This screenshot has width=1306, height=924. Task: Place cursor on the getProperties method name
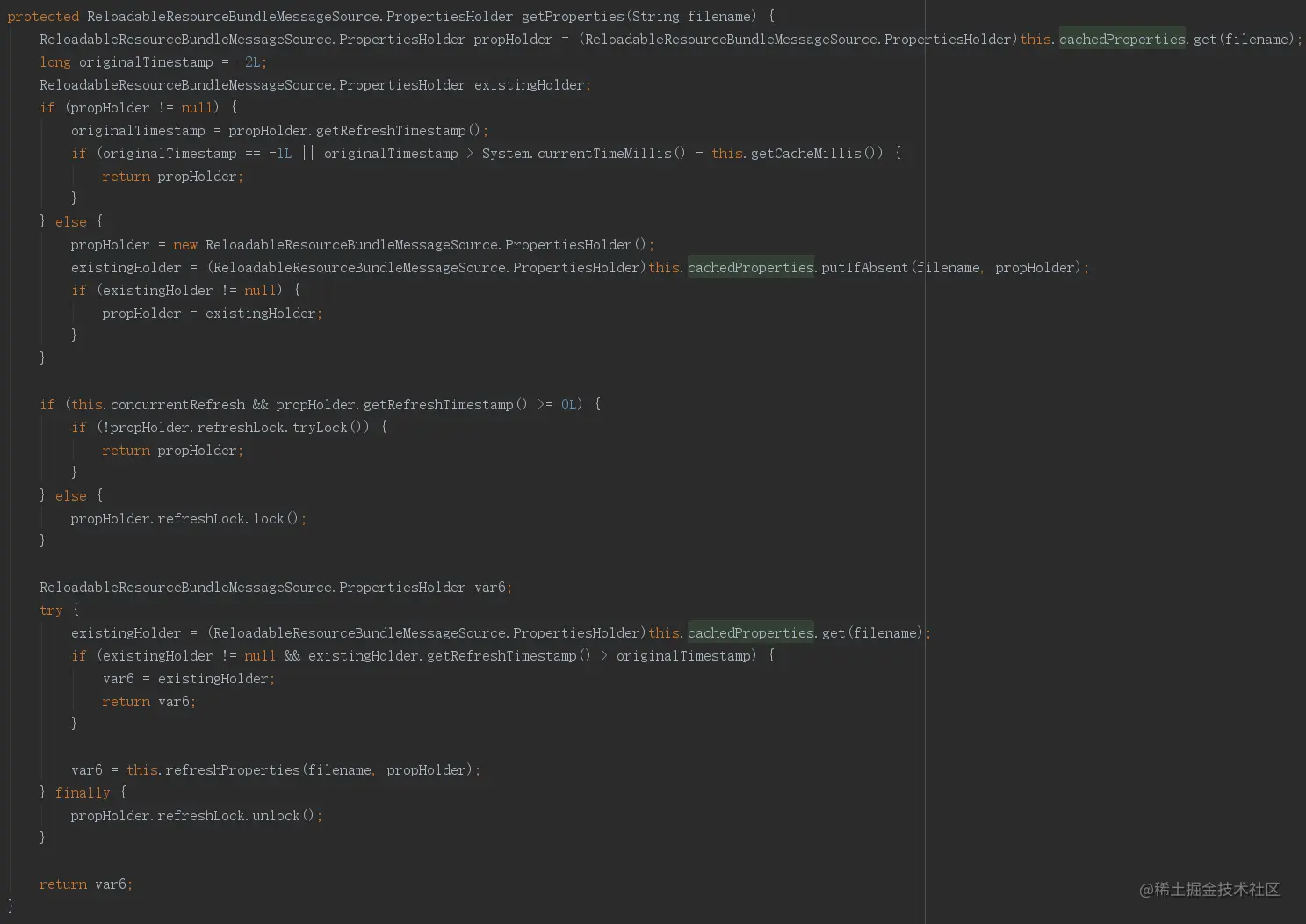[x=572, y=16]
